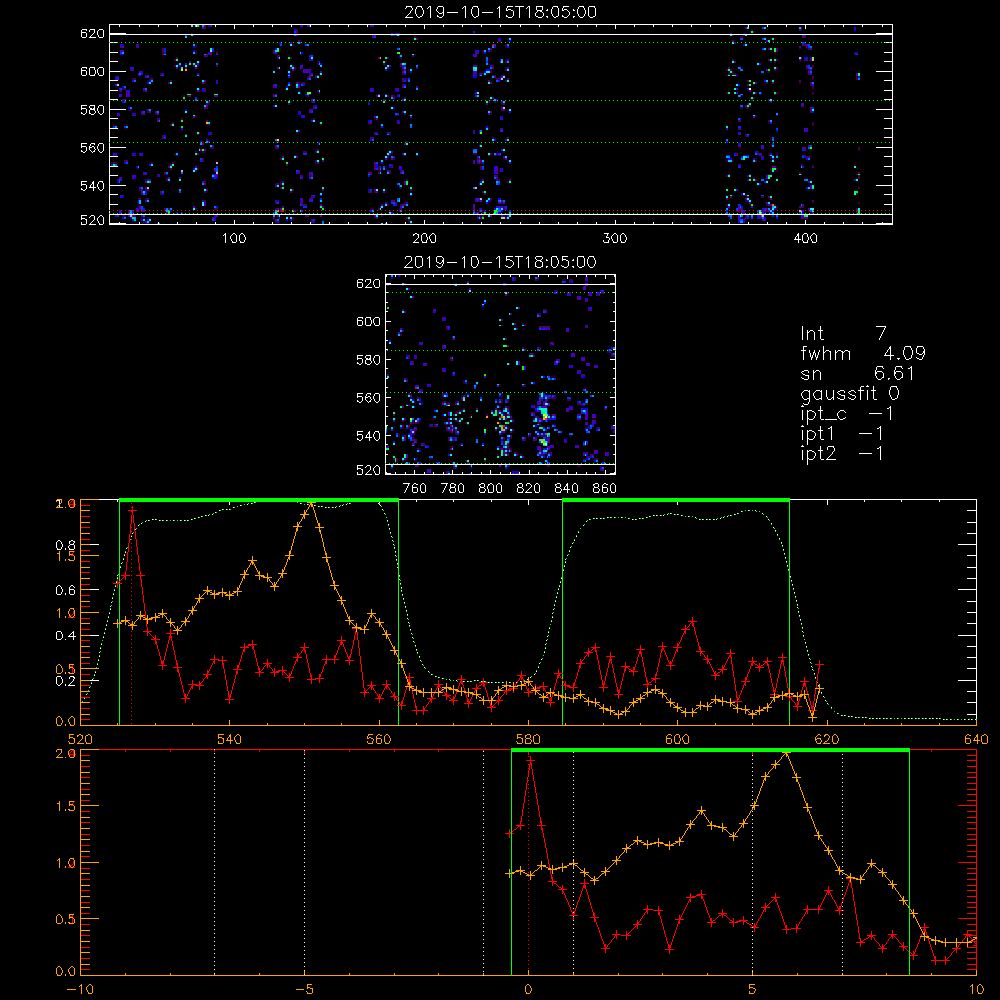Click x-axis label "520" on the profile plot
Screen dimensions: 1000x1000
coord(80,740)
